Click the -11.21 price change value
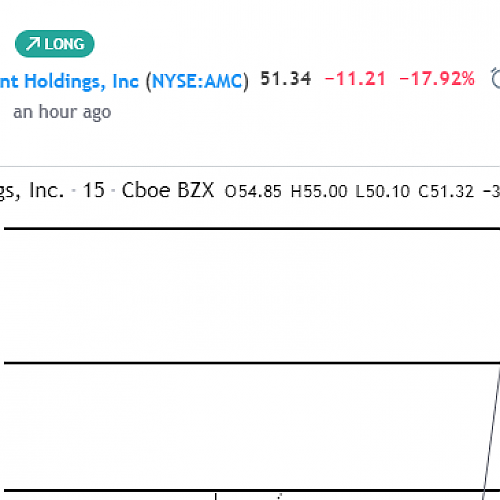Image resolution: width=500 pixels, height=500 pixels. [355, 79]
